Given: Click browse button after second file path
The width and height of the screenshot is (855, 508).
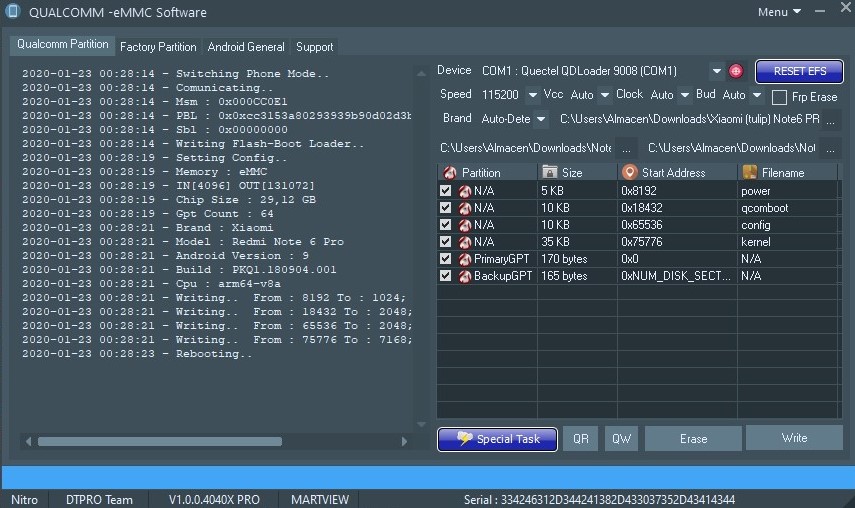Looking at the screenshot, I should (x=627, y=148).
